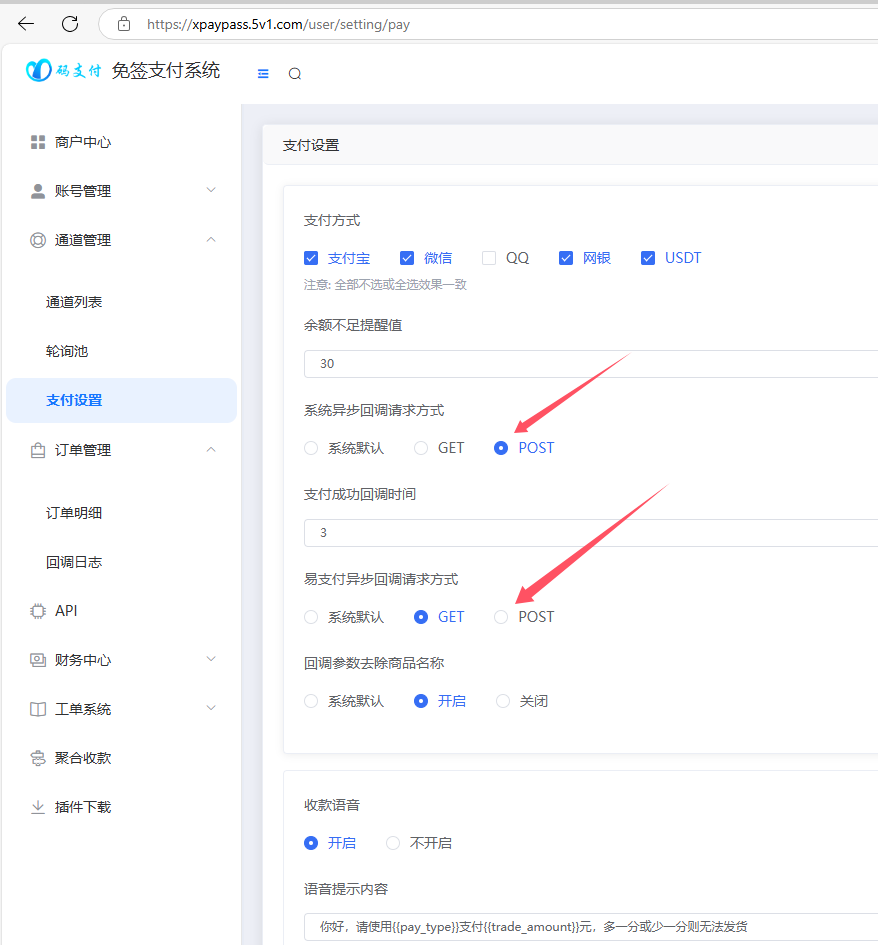Click the 免签支付系统 site title

[166, 71]
